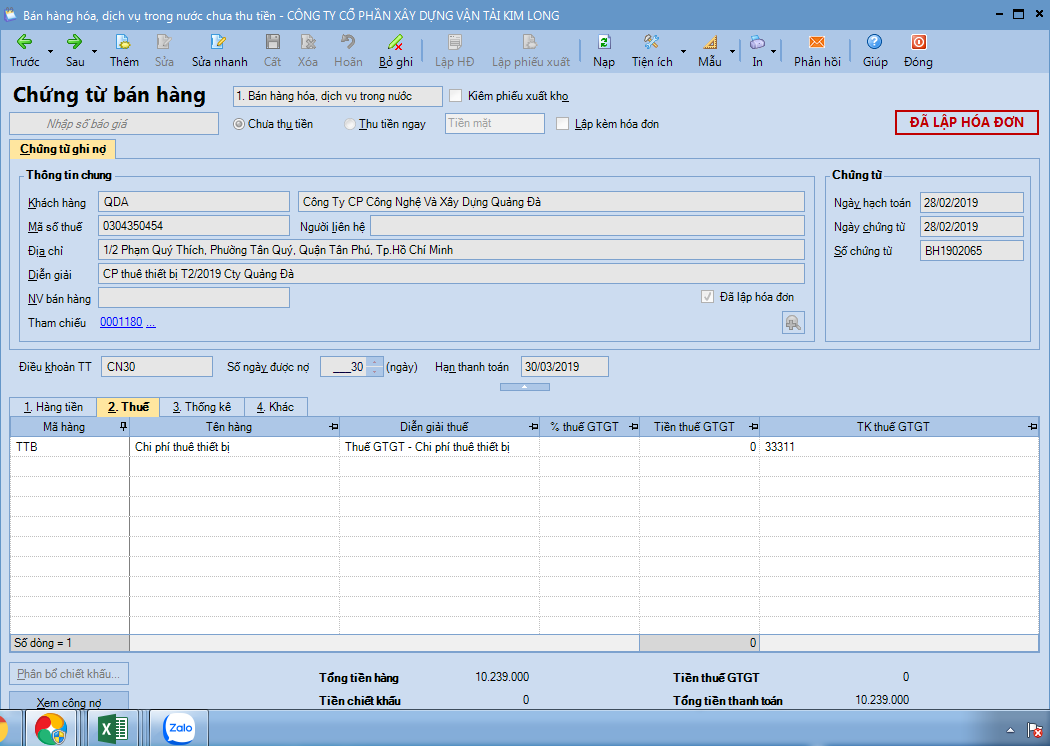Expand the In print options arrow
Screen dimensions: 1050x746
(x=773, y=51)
